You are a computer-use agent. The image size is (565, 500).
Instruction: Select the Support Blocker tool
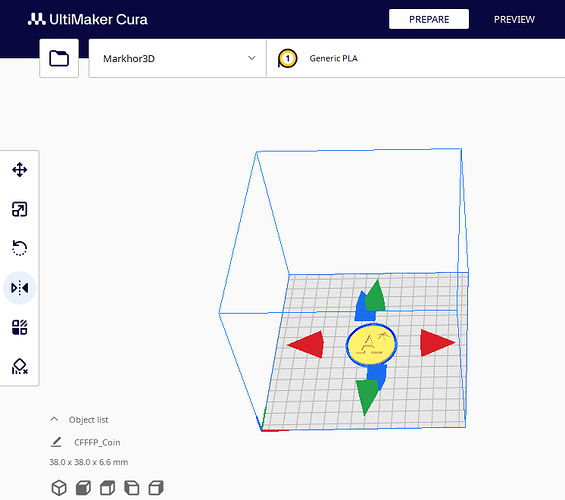point(19,366)
